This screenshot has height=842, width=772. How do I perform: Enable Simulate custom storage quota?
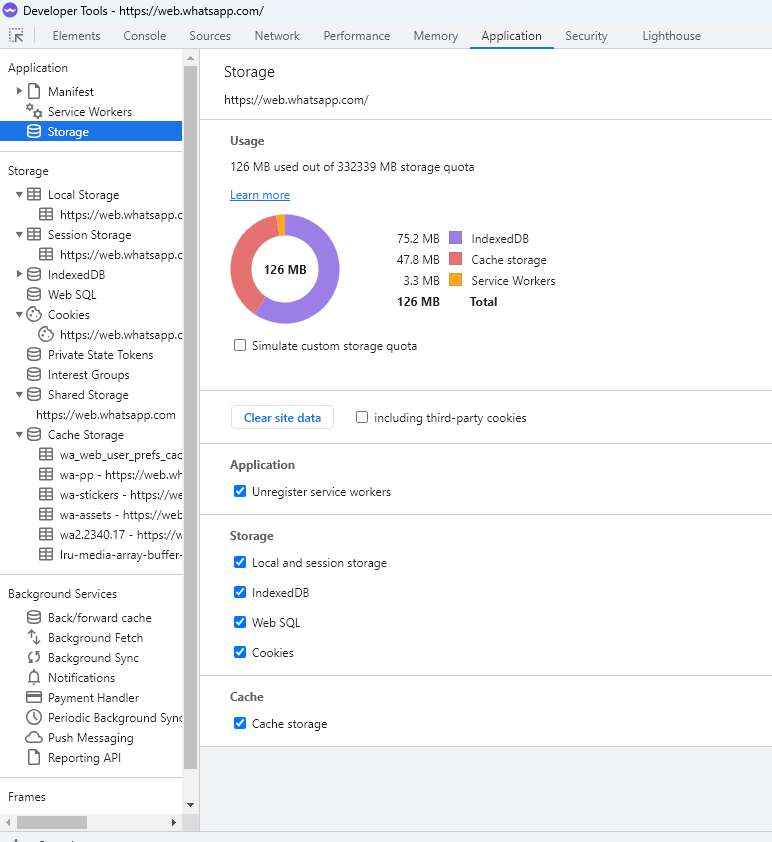pyautogui.click(x=240, y=345)
